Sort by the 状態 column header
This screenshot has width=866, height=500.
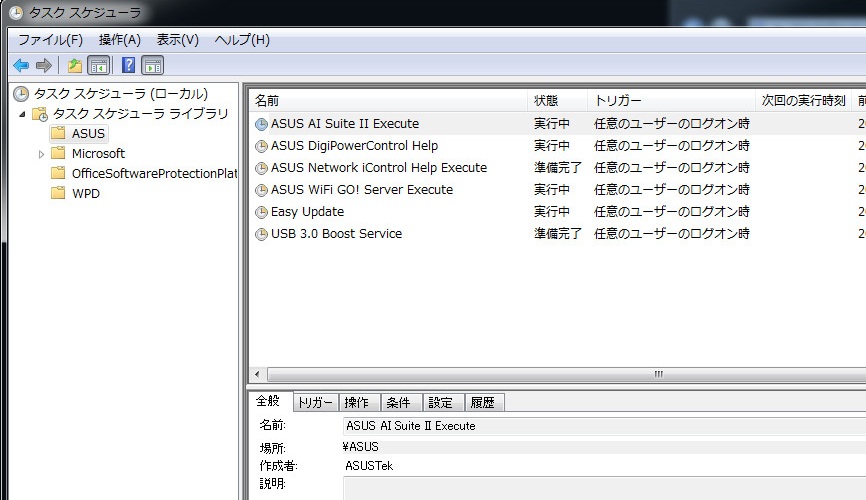557,101
